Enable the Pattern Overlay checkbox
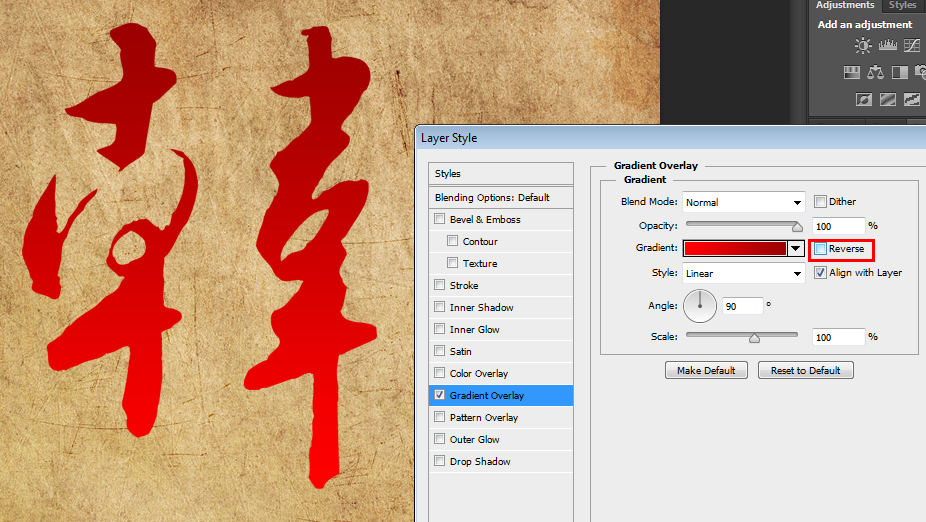The height and width of the screenshot is (522, 926). pos(439,417)
